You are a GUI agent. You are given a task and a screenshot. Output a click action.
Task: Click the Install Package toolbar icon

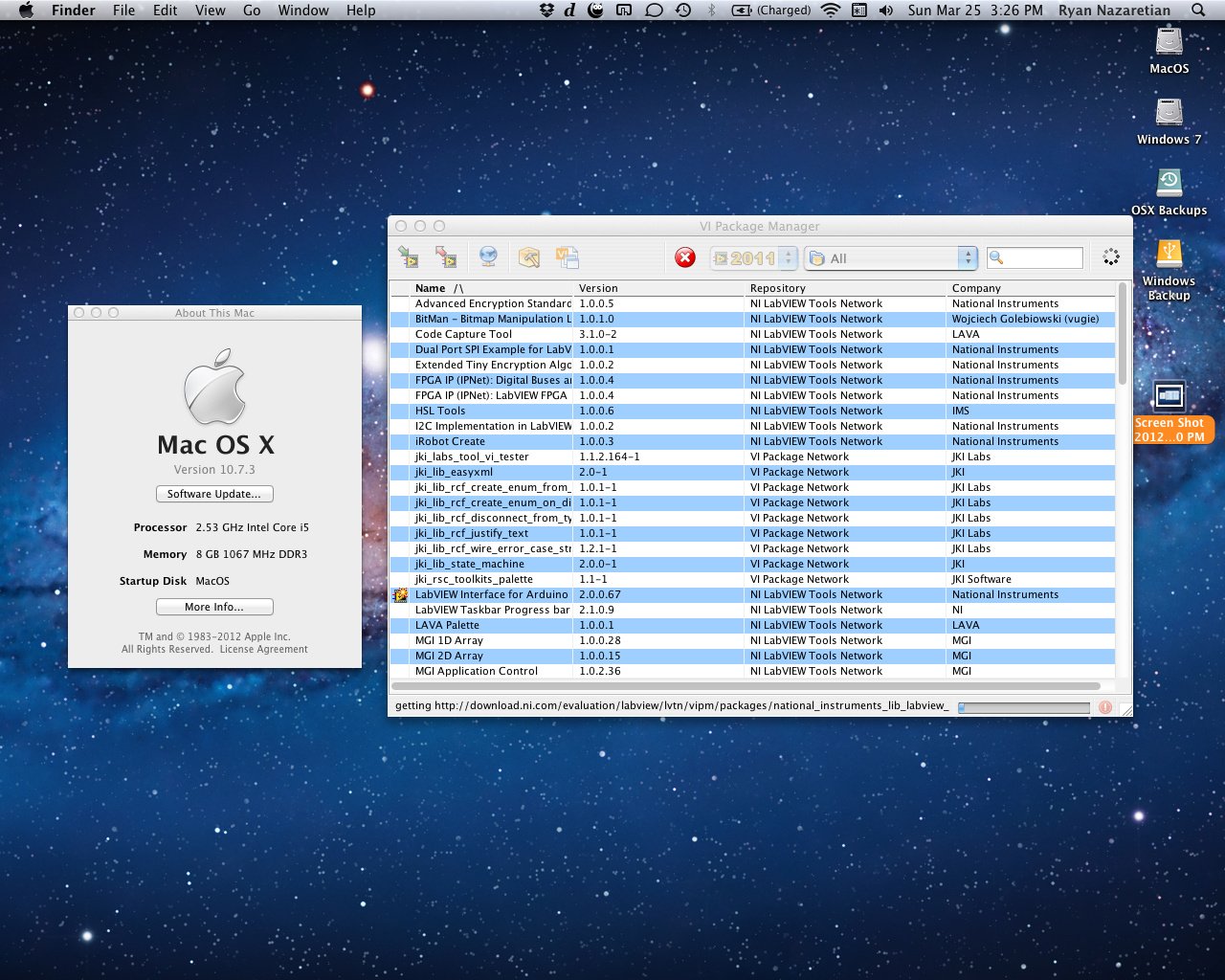[x=409, y=256]
